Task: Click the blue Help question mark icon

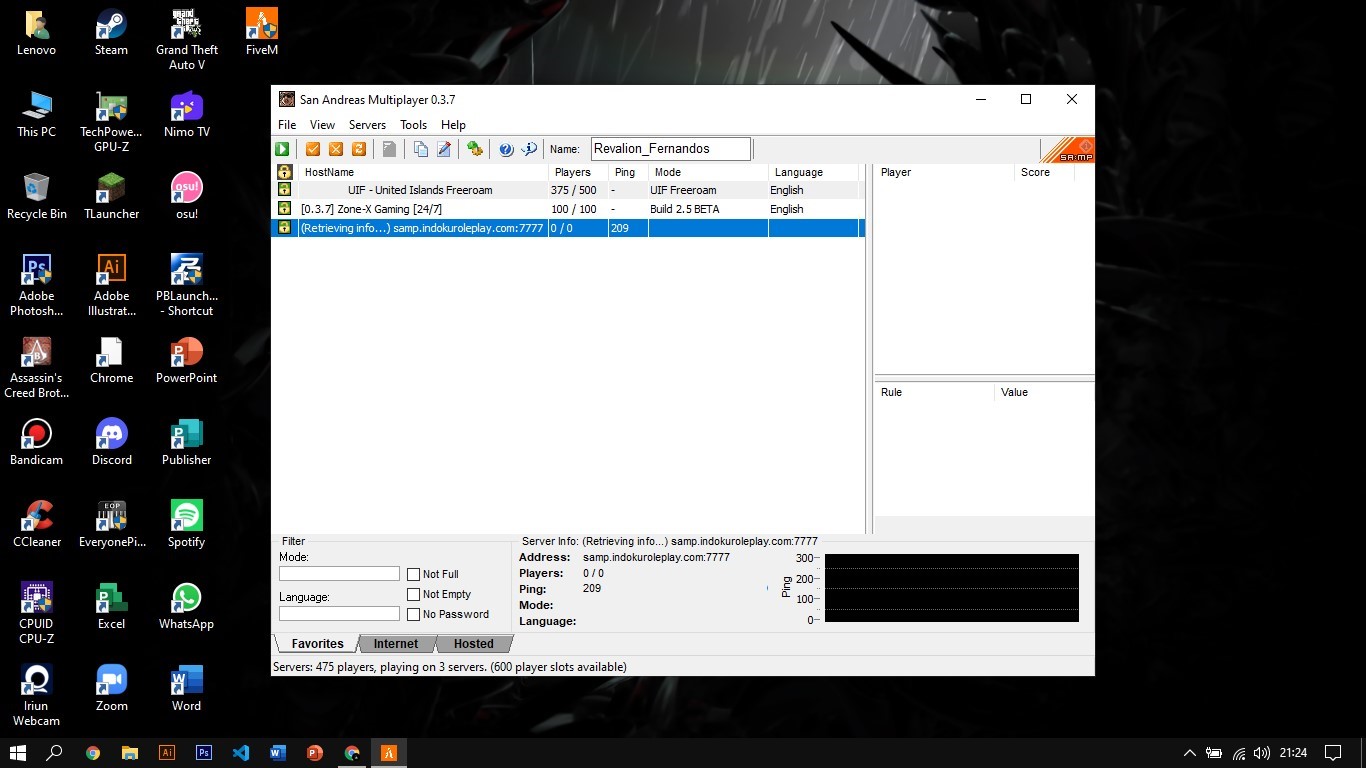Action: point(506,149)
